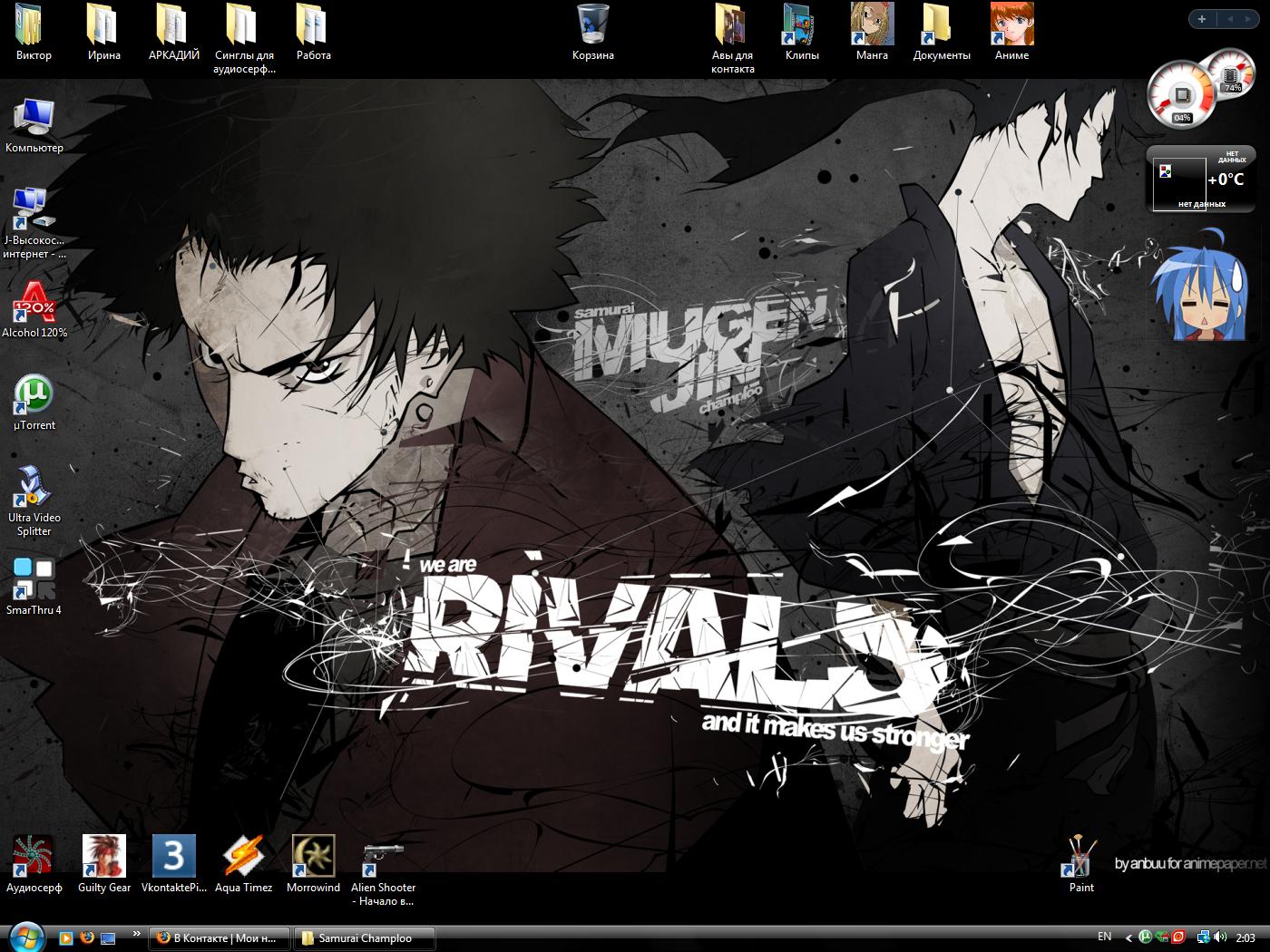
Task: Open the Корзина recycle bin
Action: coord(592,32)
